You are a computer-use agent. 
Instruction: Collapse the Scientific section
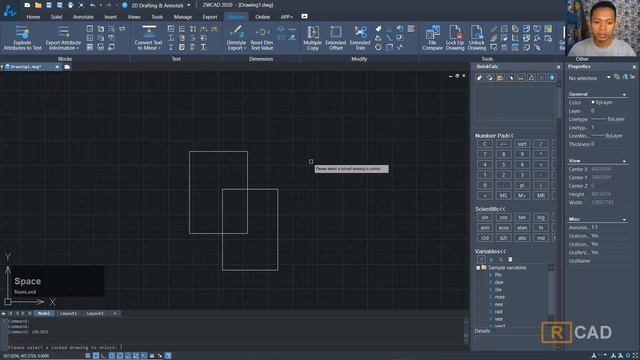pyautogui.click(x=490, y=209)
